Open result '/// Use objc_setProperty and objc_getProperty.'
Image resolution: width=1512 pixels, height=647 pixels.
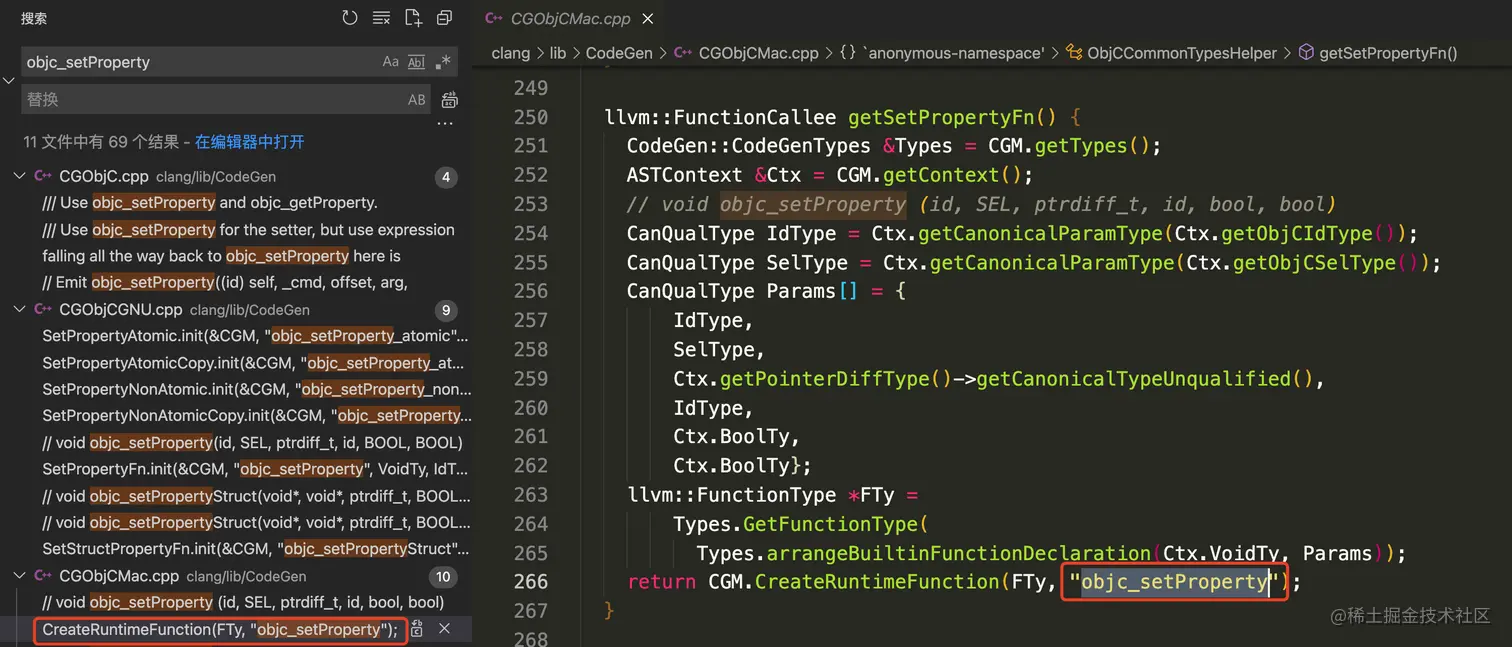point(210,202)
